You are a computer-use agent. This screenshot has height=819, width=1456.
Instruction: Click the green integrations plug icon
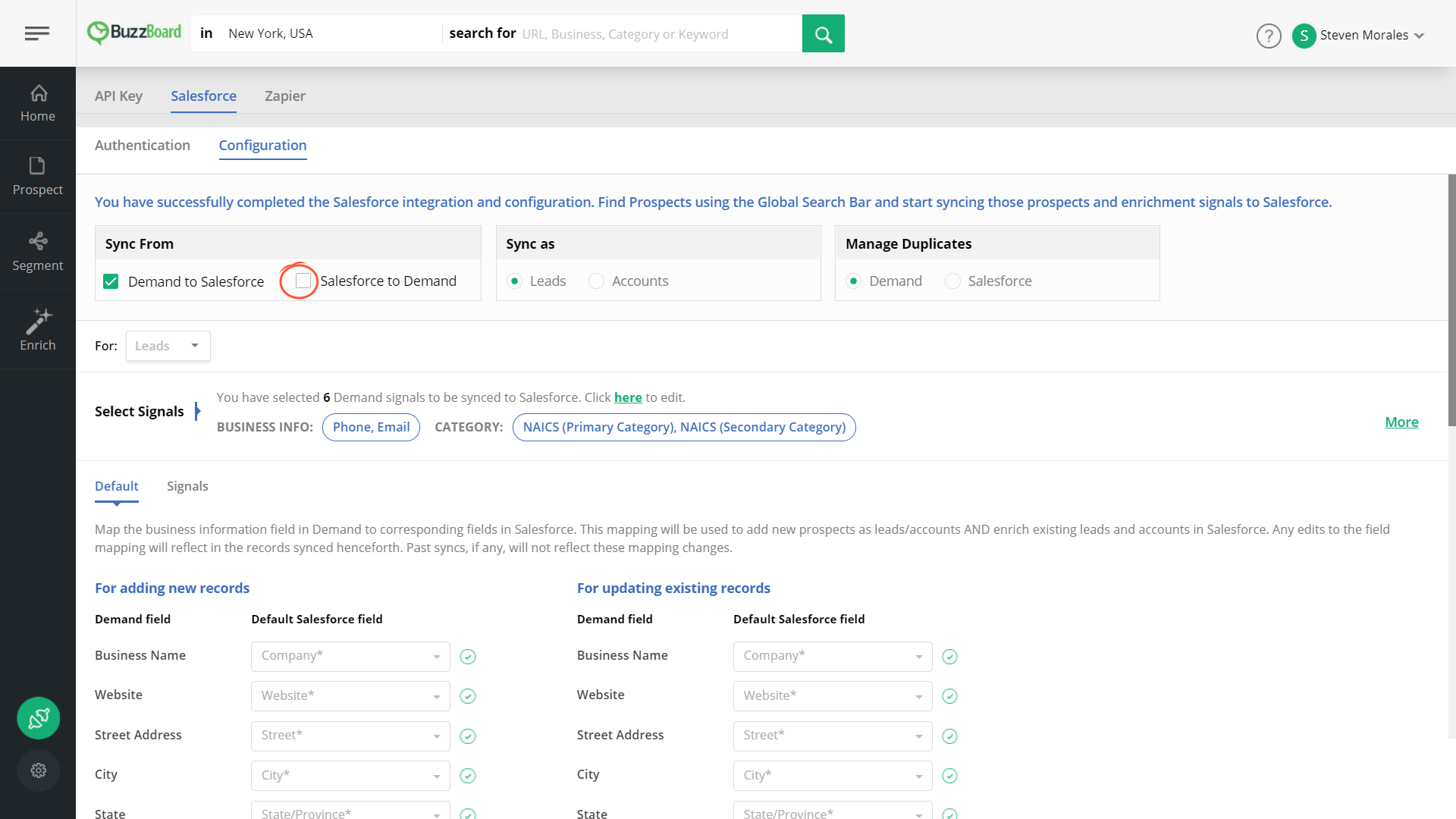pyautogui.click(x=39, y=718)
